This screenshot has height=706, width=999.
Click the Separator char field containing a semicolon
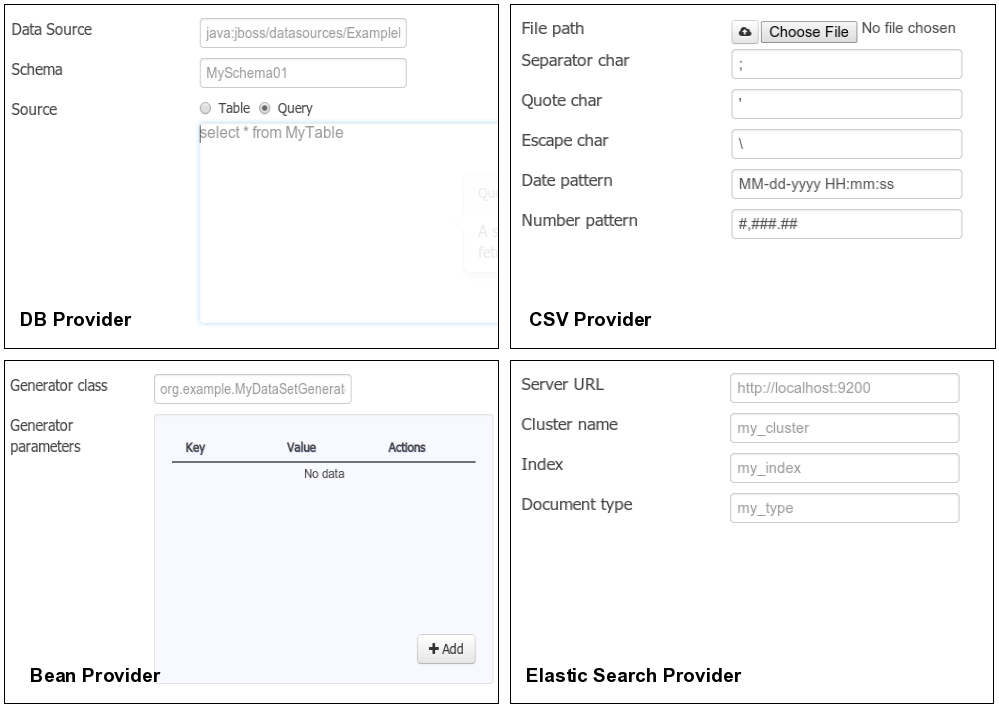tap(846, 63)
